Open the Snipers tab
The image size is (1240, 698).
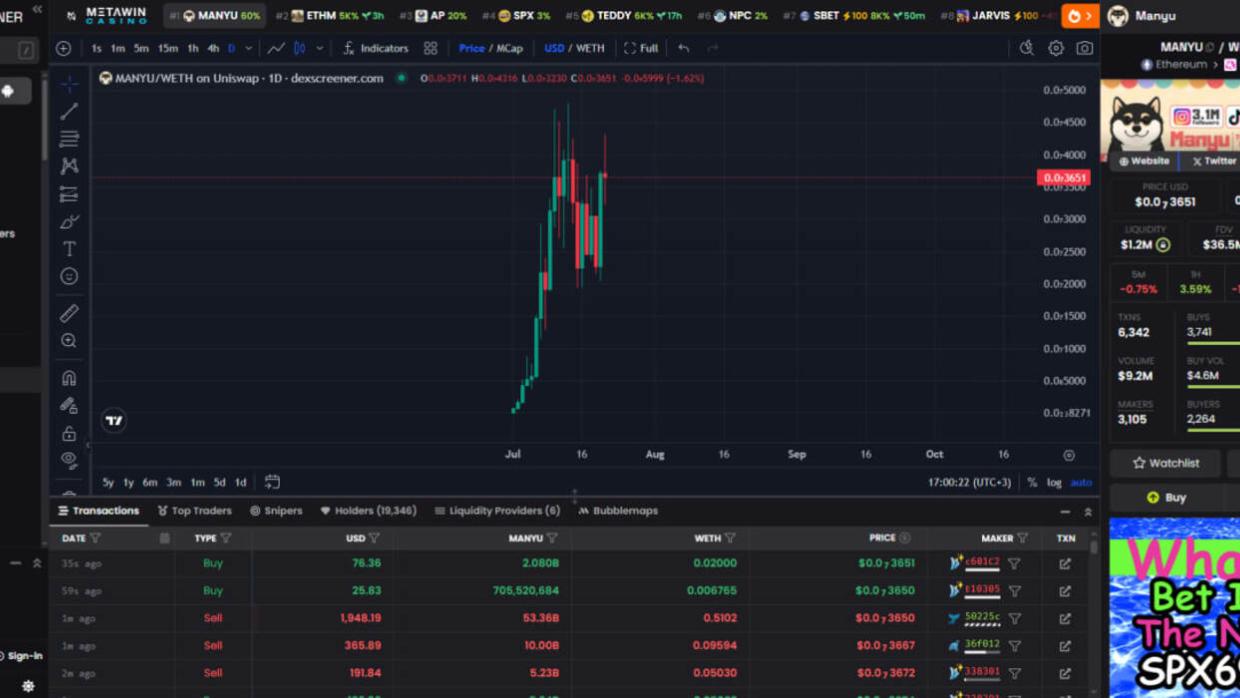click(276, 511)
